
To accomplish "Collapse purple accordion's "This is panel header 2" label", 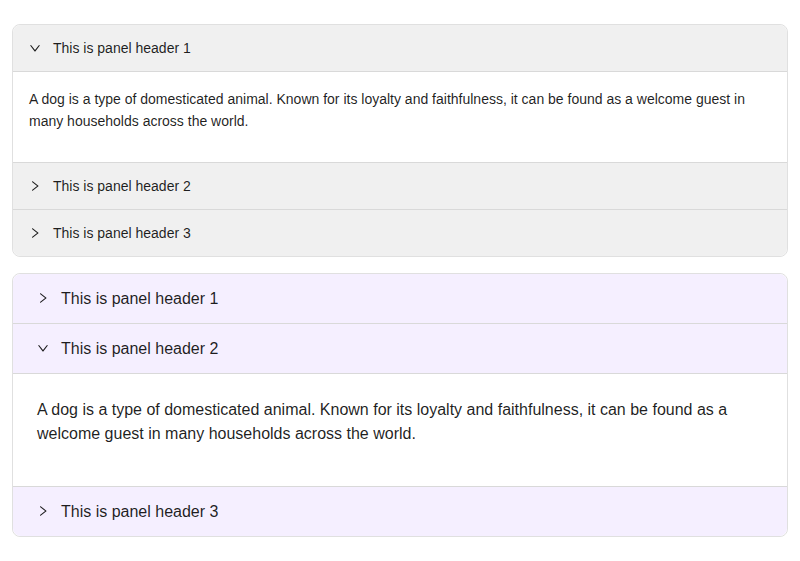I will pyautogui.click(x=140, y=348).
